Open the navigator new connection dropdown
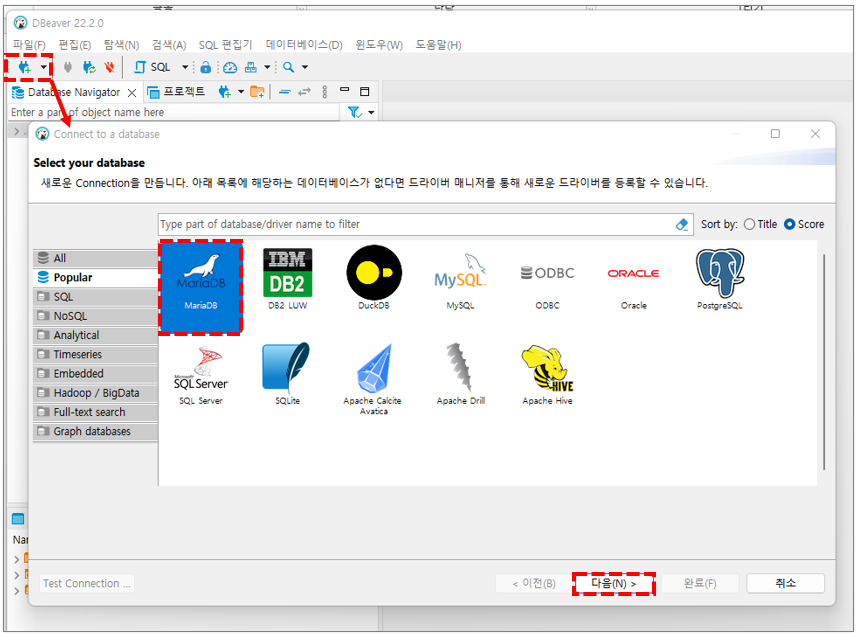Screen dimensions: 857x636 click(x=240, y=92)
